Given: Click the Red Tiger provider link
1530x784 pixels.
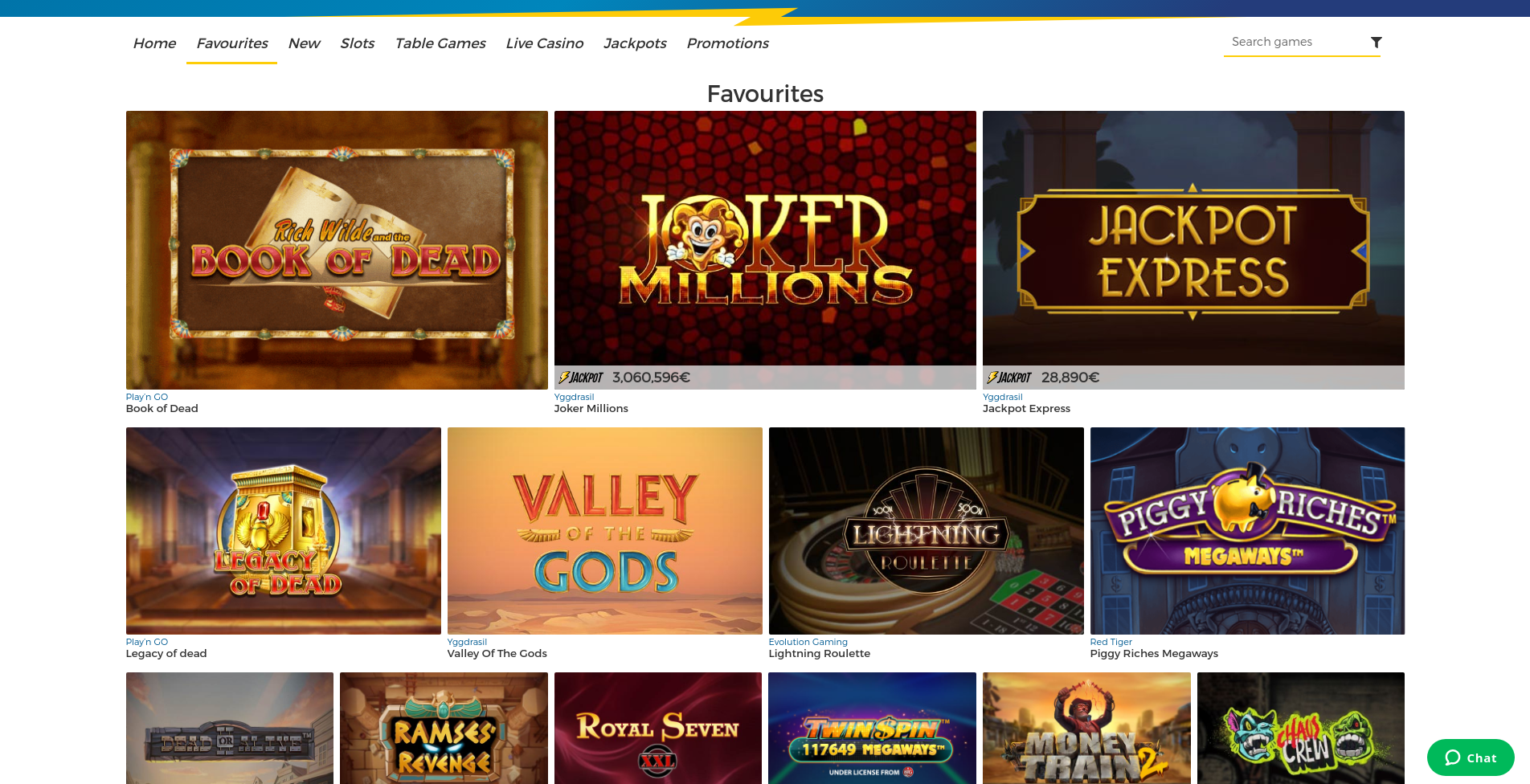Looking at the screenshot, I should click(1111, 642).
